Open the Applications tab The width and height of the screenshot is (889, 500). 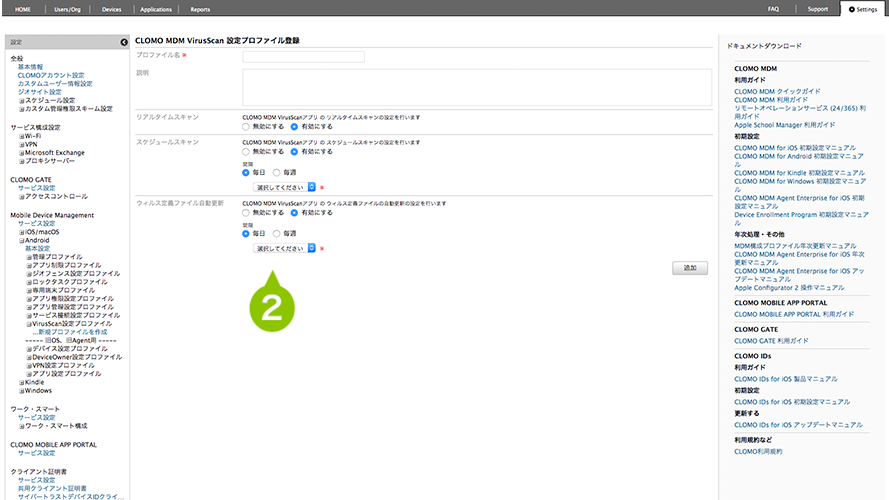[156, 9]
